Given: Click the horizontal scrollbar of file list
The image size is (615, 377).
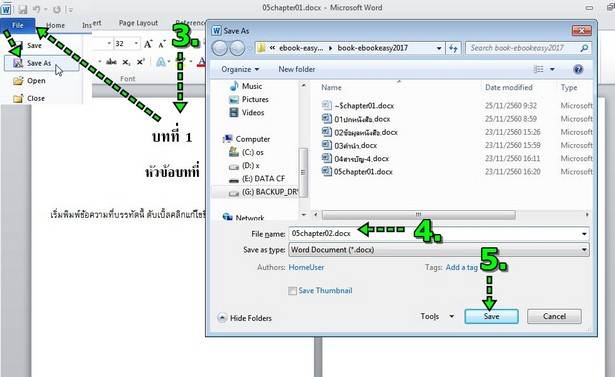Looking at the screenshot, I should click(418, 215).
